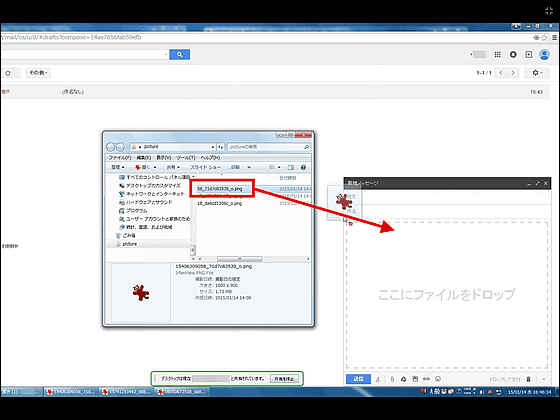Click Explorer address refresh button
Image resolution: width=560 pixels, height=420 pixels.
(221, 147)
